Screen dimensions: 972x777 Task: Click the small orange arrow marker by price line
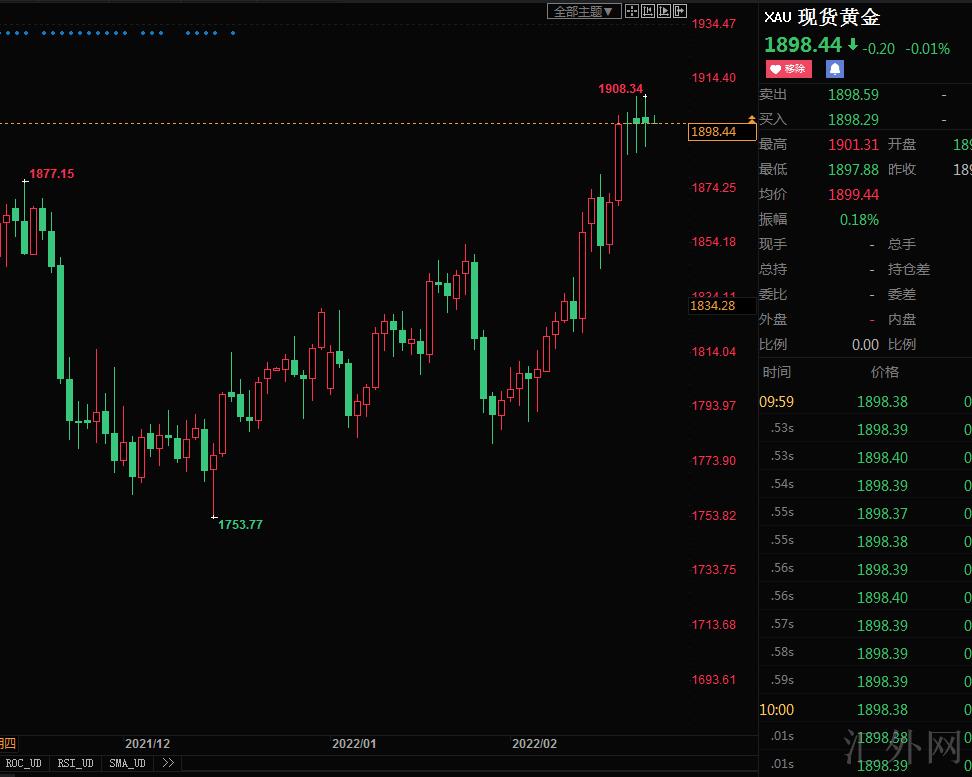pyautogui.click(x=752, y=120)
